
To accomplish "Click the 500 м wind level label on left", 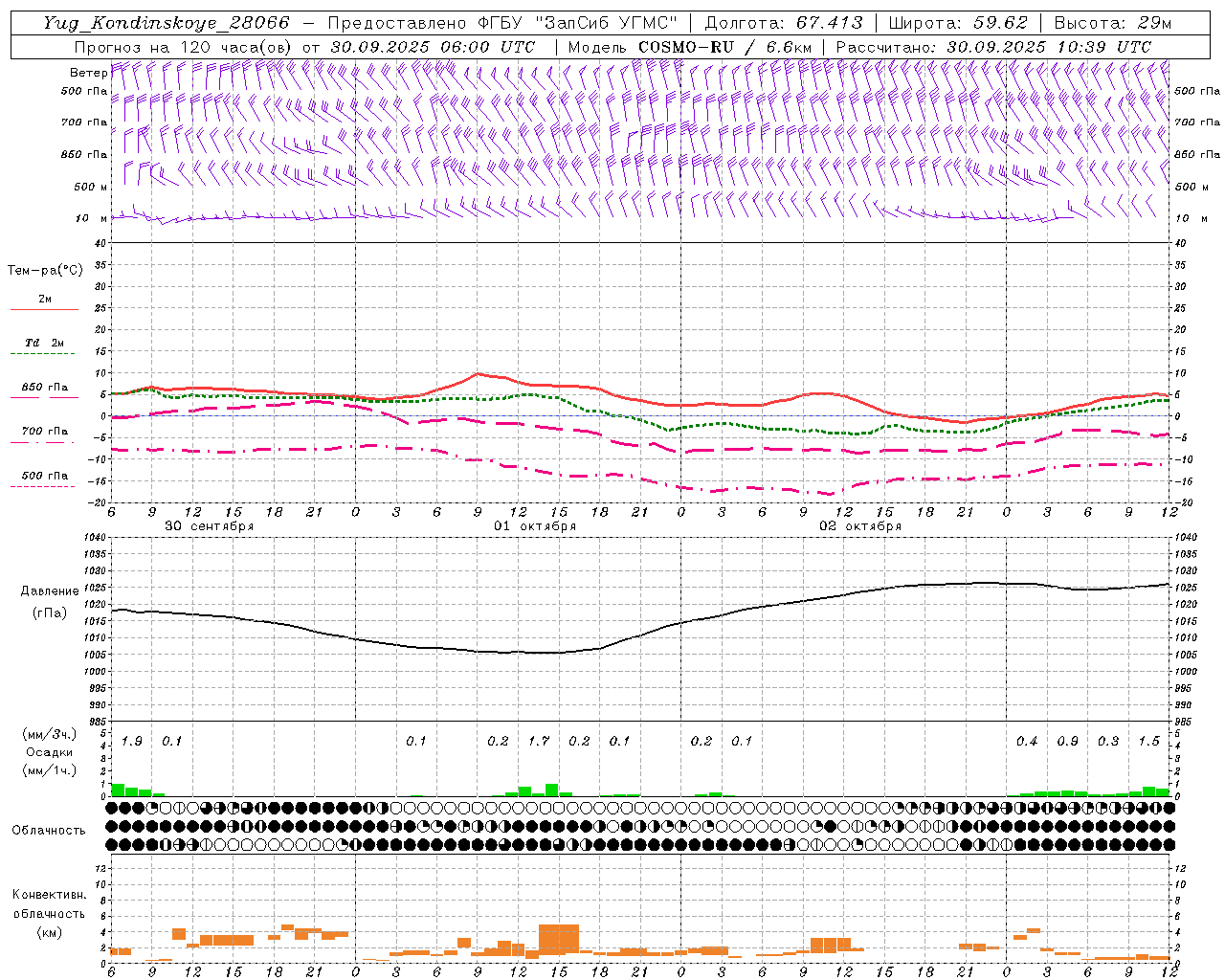I will (91, 188).
